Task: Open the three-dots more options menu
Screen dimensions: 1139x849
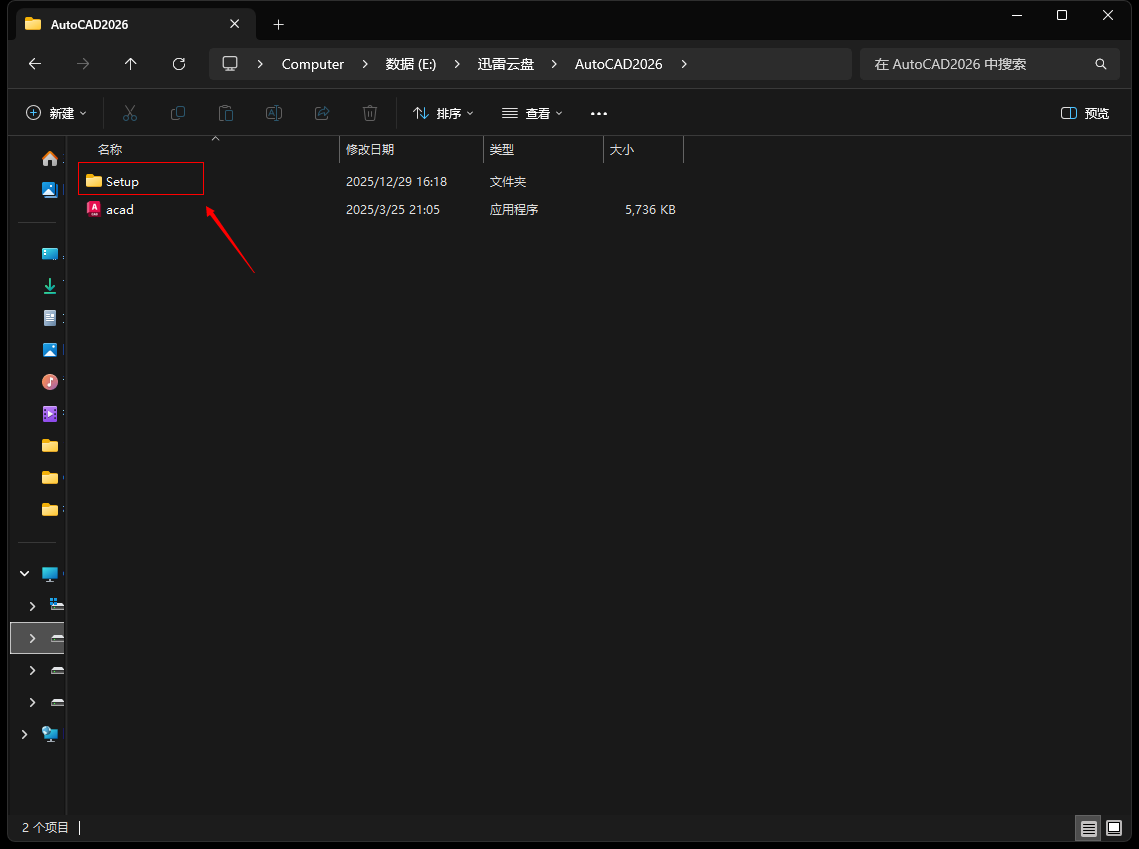Action: tap(599, 113)
